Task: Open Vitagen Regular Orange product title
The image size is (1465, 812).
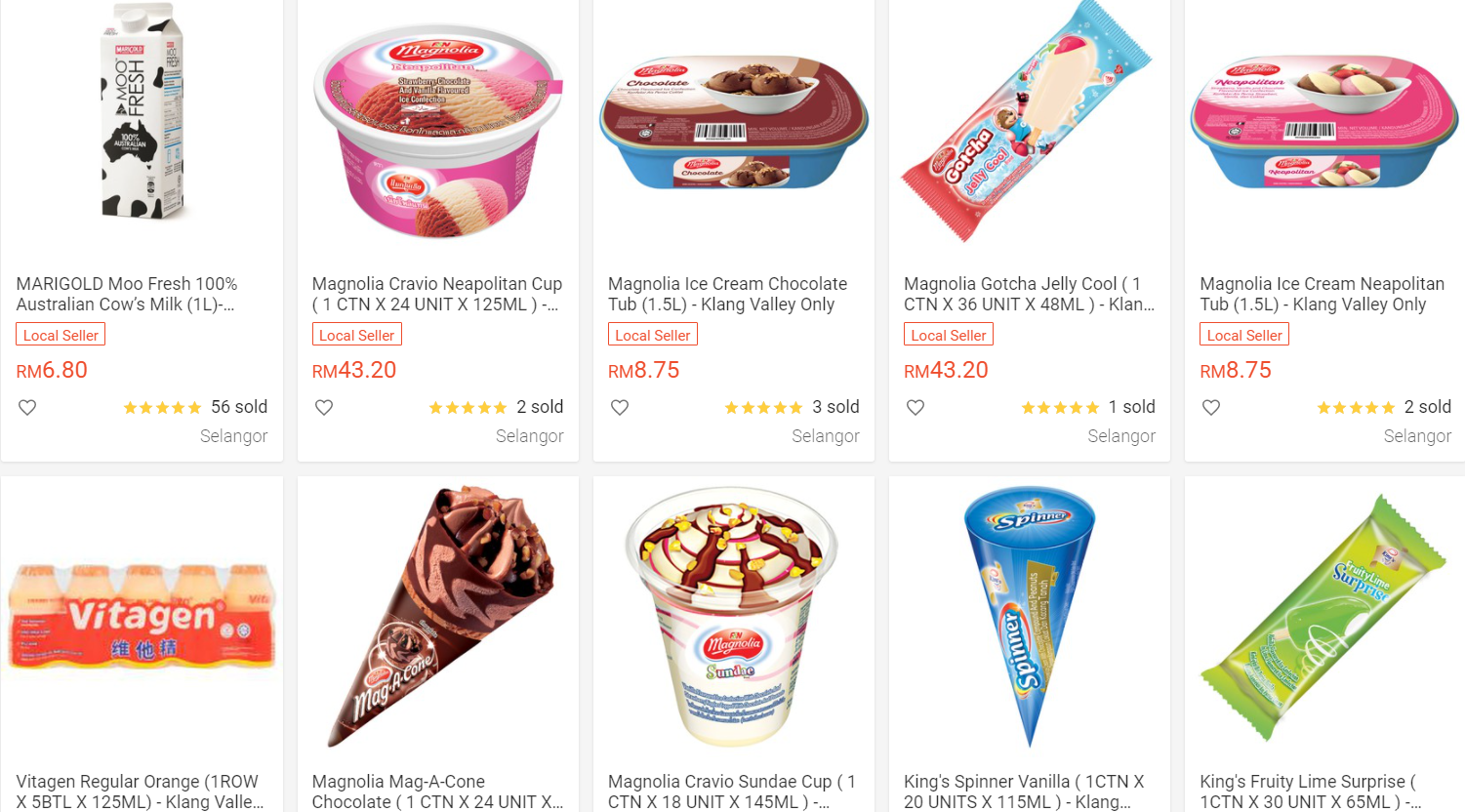Action: coord(140,792)
